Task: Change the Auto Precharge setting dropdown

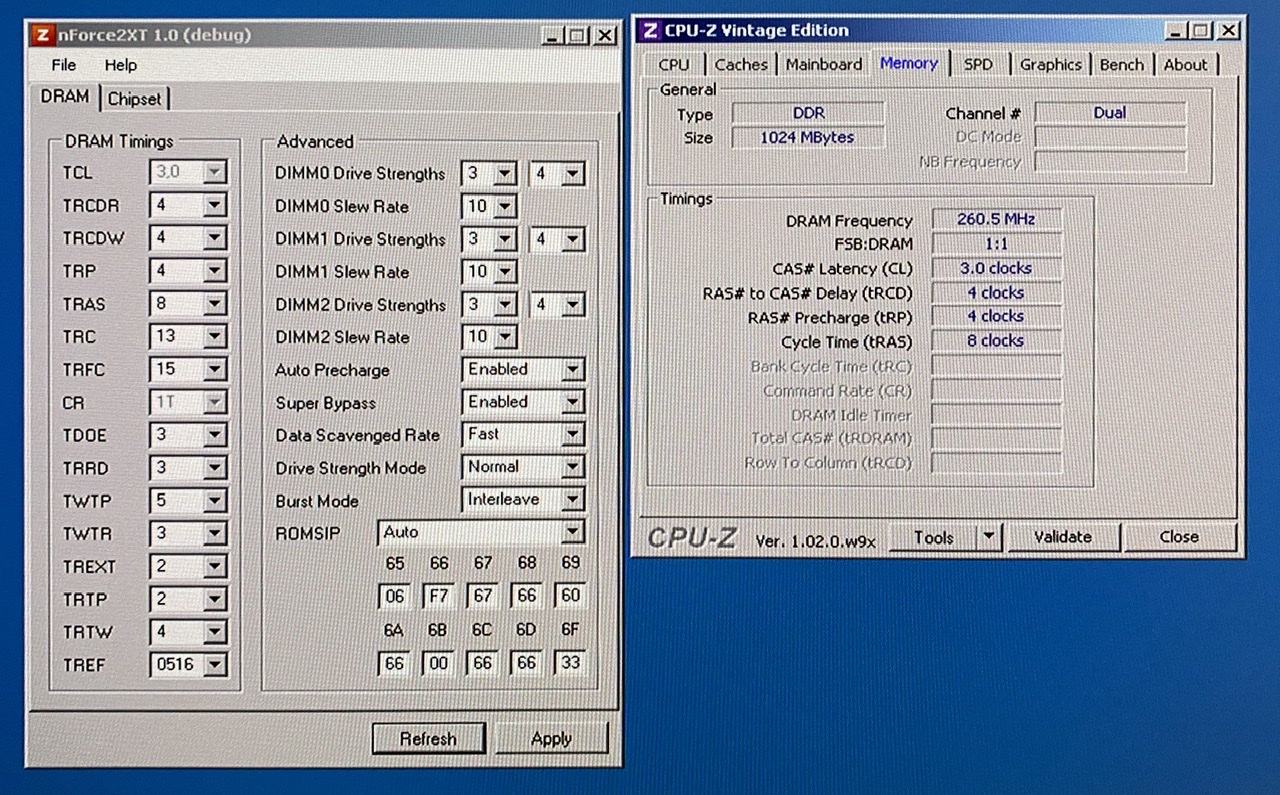Action: [x=523, y=370]
